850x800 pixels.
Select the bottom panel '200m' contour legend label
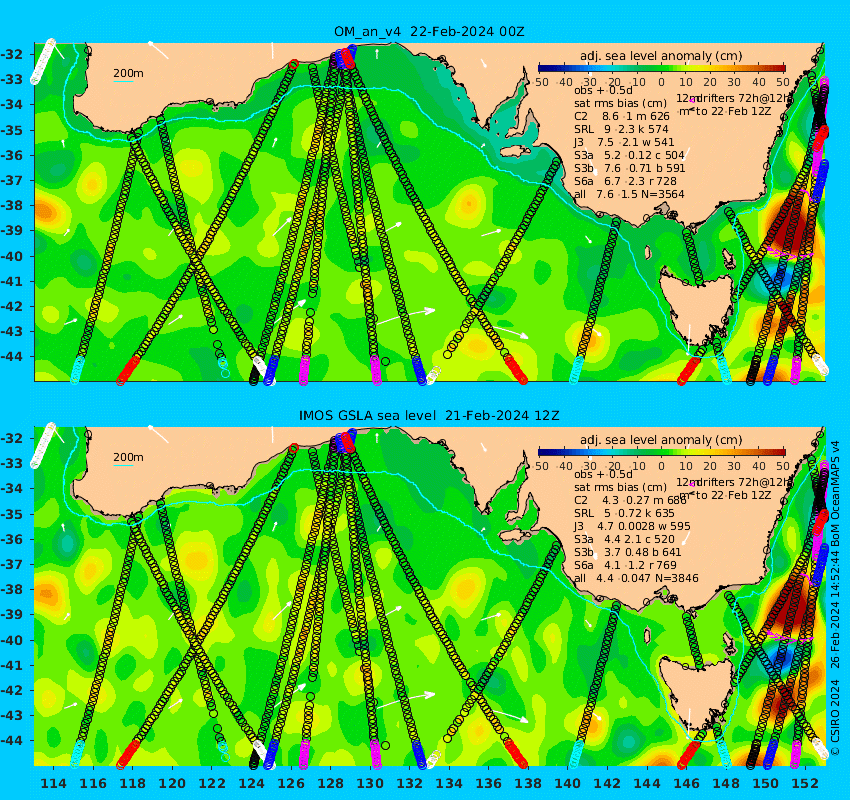point(128,457)
